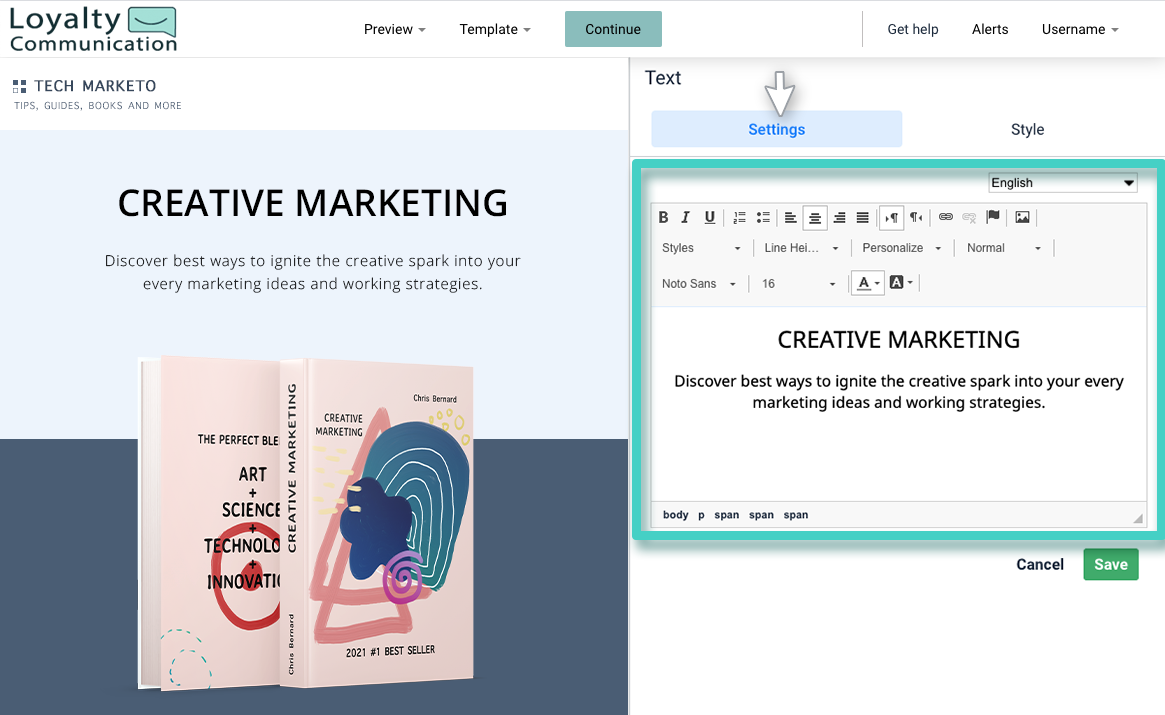This screenshot has height=715, width=1165.
Task: Insert an image into the text
Action: [1021, 217]
